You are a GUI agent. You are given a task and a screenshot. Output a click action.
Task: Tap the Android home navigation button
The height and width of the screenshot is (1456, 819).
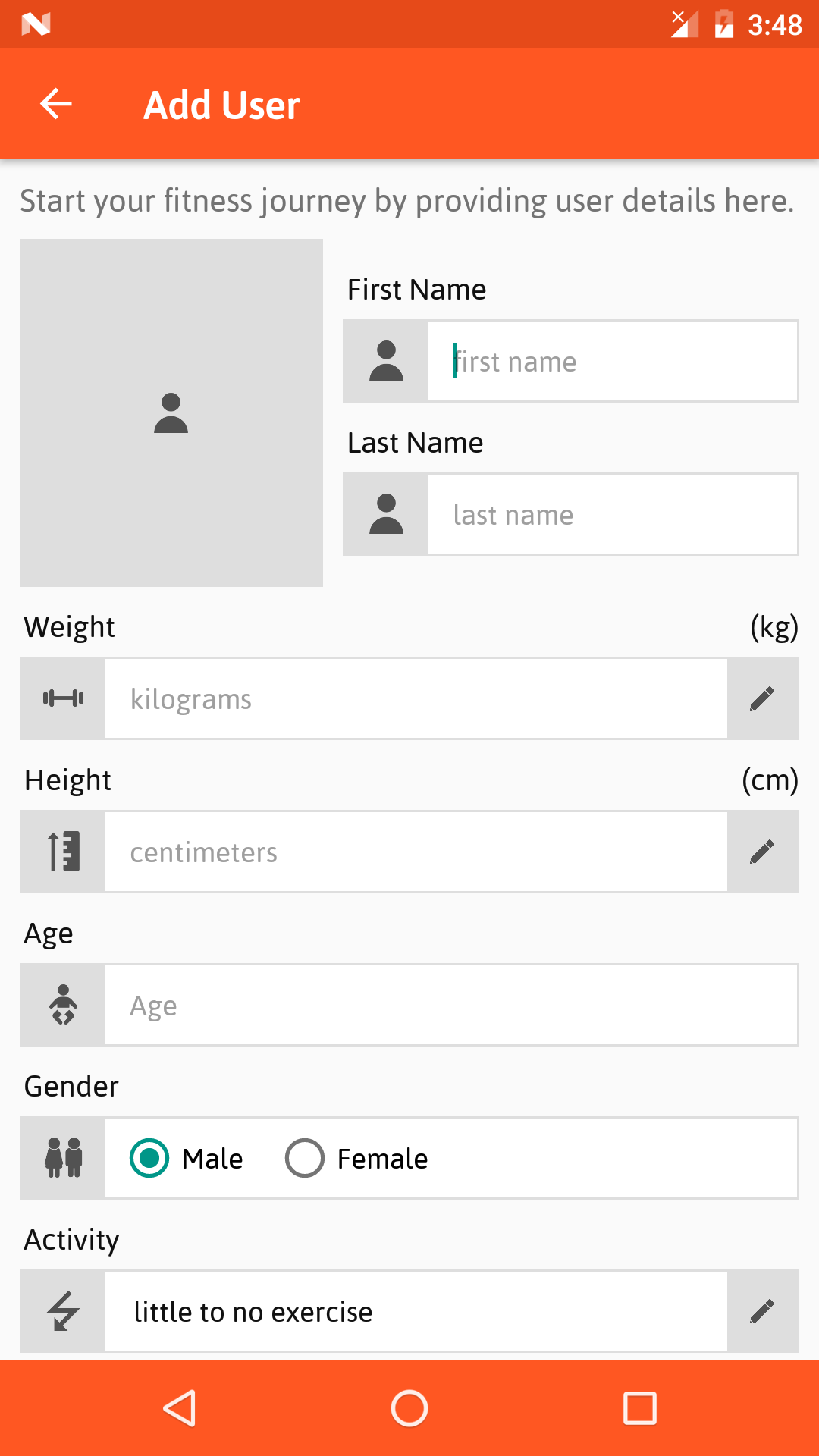409,1408
